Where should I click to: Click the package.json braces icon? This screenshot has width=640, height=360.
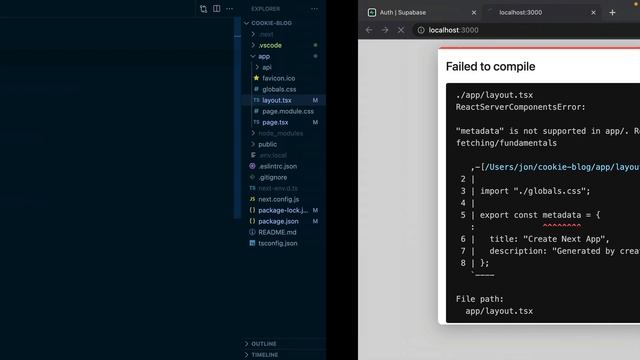click(x=252, y=221)
